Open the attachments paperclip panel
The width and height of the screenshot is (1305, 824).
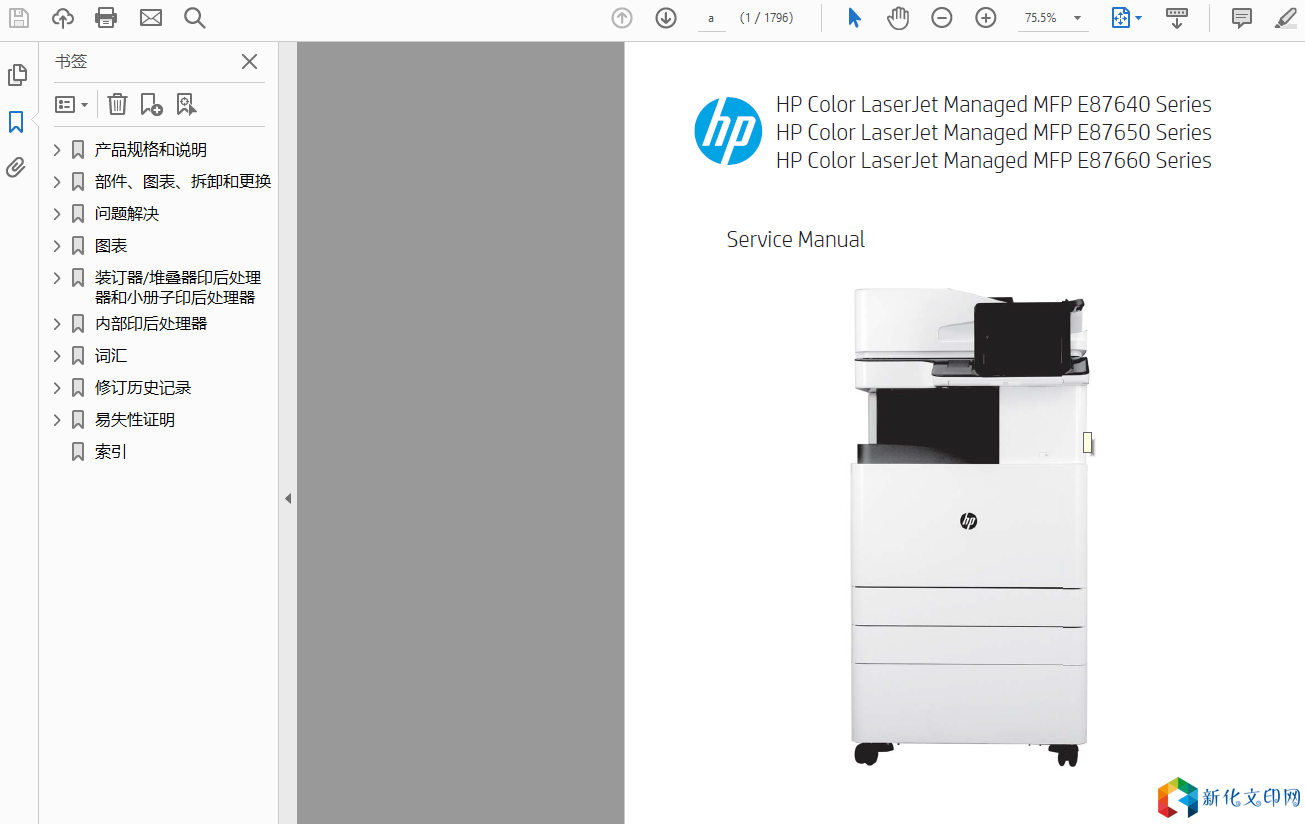point(16,168)
